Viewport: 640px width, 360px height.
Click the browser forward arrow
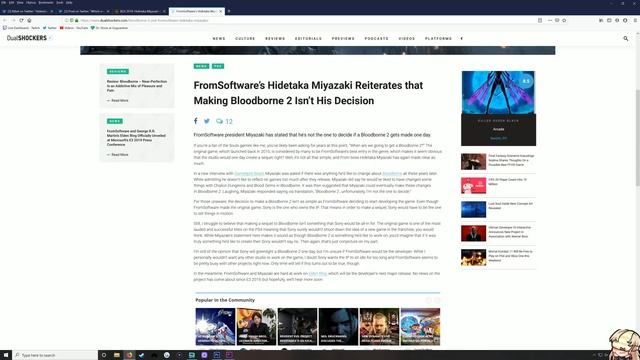(x=13, y=20)
